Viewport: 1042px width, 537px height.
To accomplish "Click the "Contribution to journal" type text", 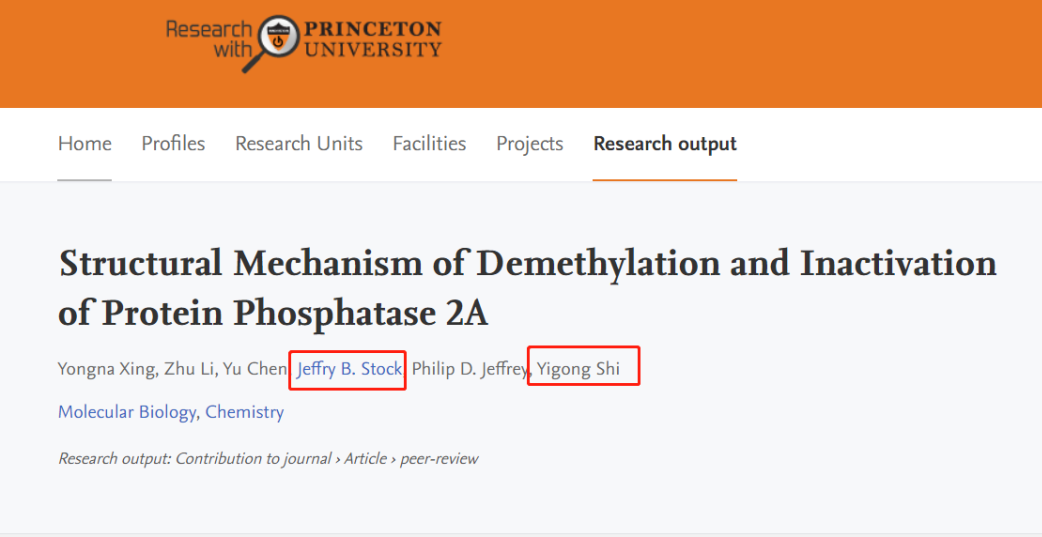I will tap(254, 459).
